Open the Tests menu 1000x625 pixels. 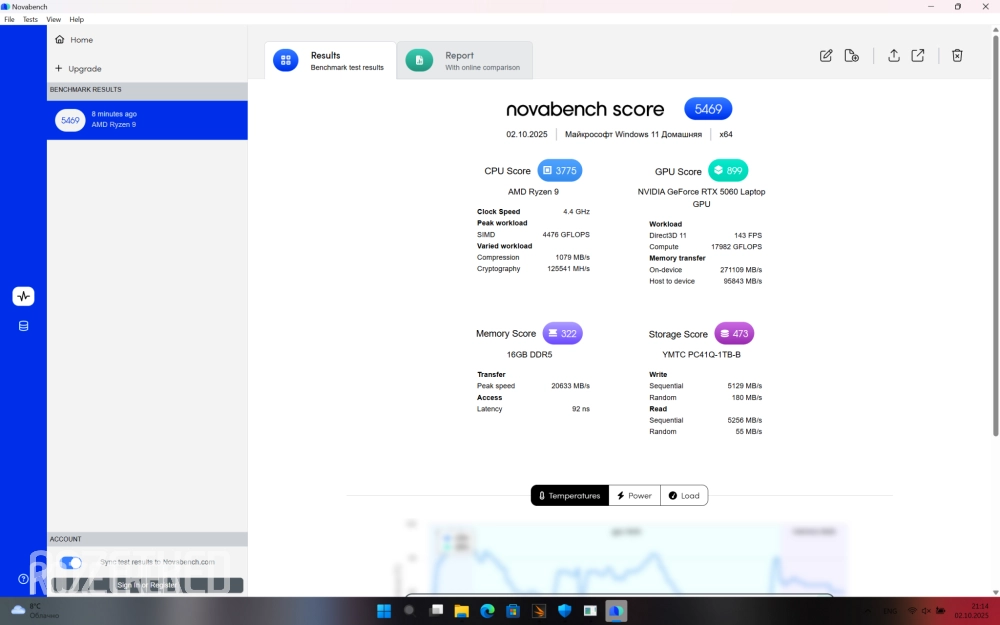(x=30, y=19)
